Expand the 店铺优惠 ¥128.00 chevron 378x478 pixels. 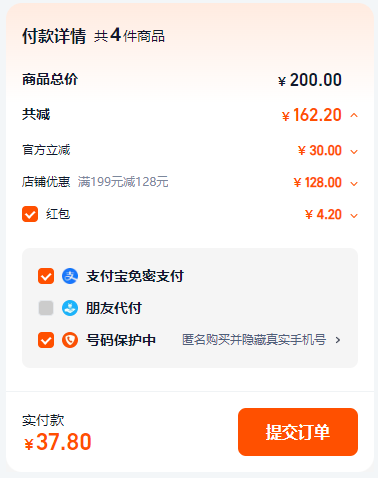click(354, 184)
